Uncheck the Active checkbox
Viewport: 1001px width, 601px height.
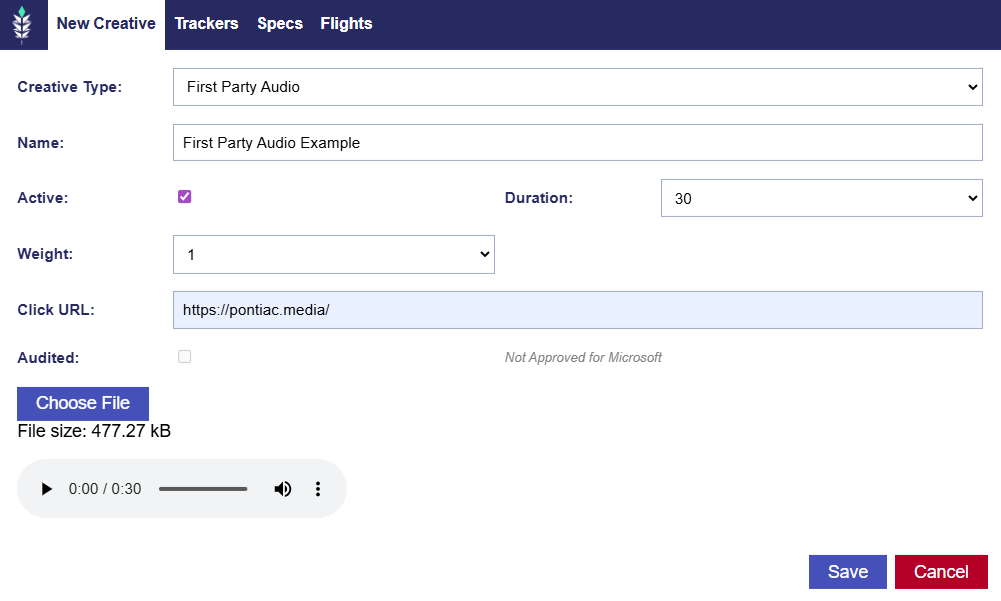185,197
